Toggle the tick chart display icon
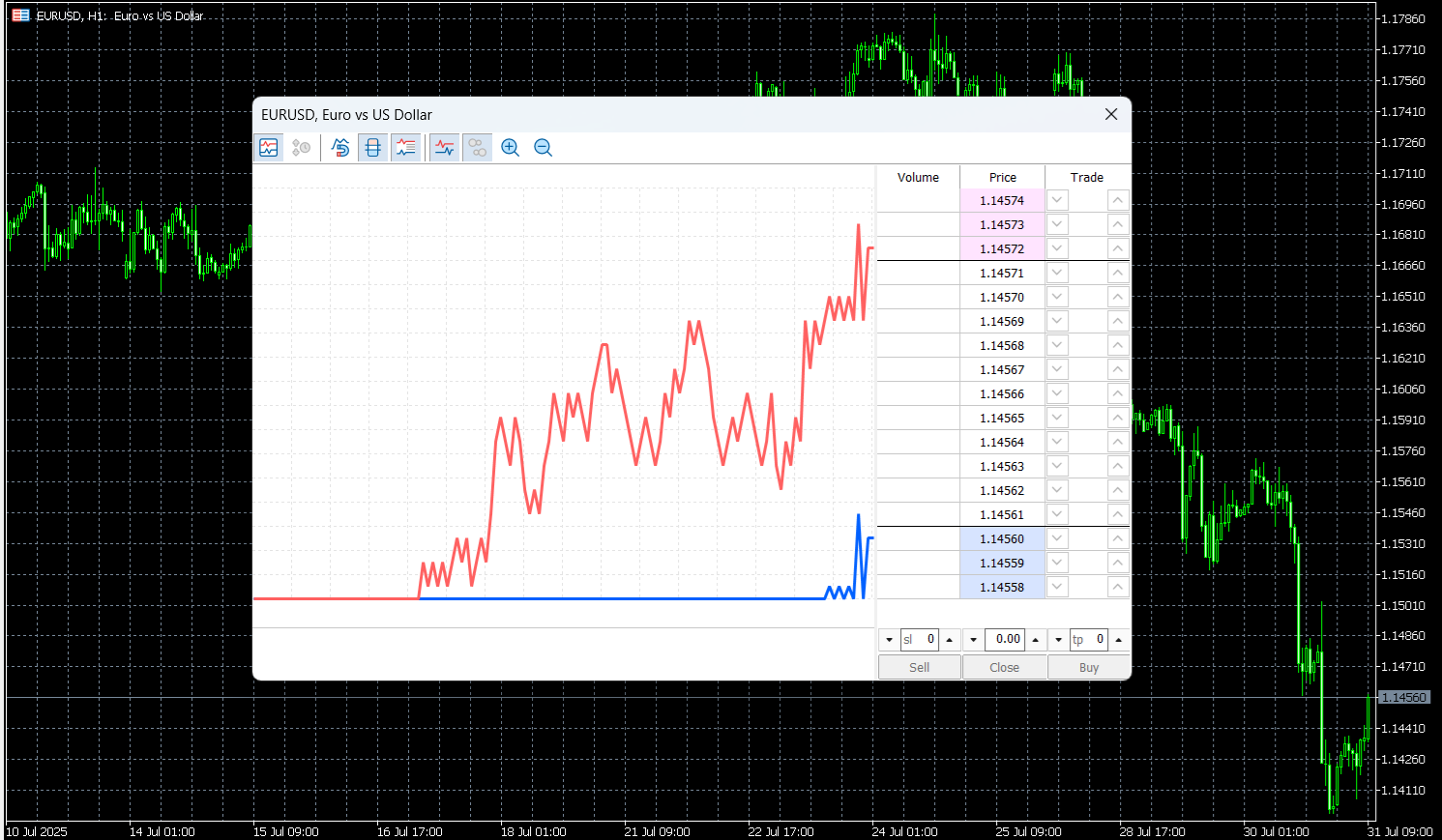This screenshot has height=840, width=1442. [x=269, y=148]
